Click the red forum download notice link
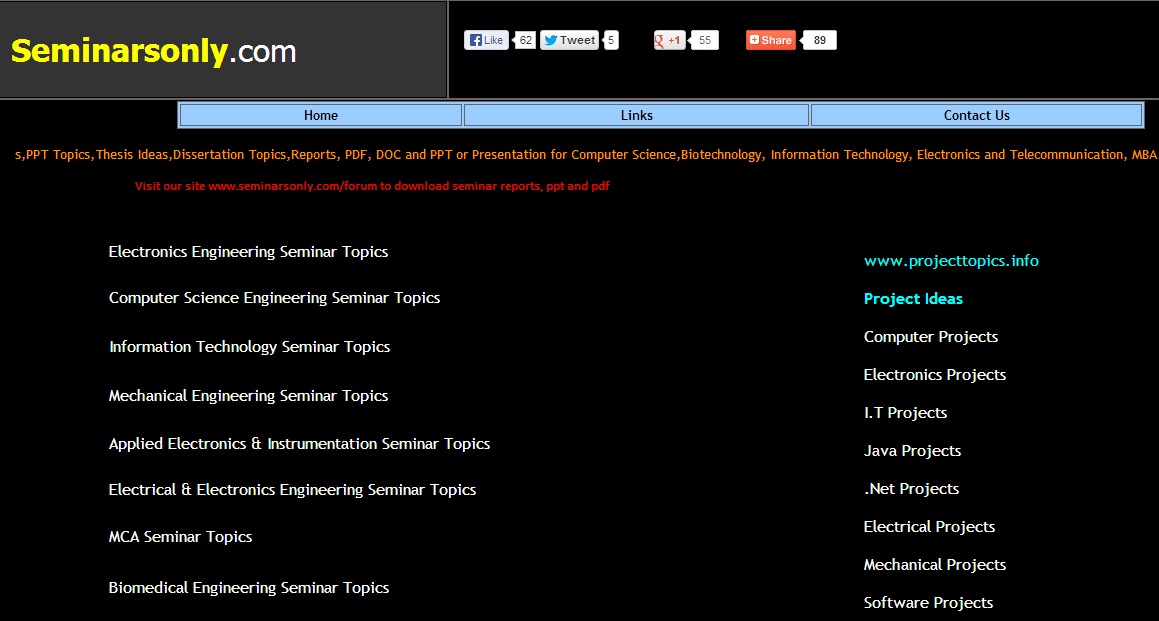The image size is (1159, 621). 373,186
